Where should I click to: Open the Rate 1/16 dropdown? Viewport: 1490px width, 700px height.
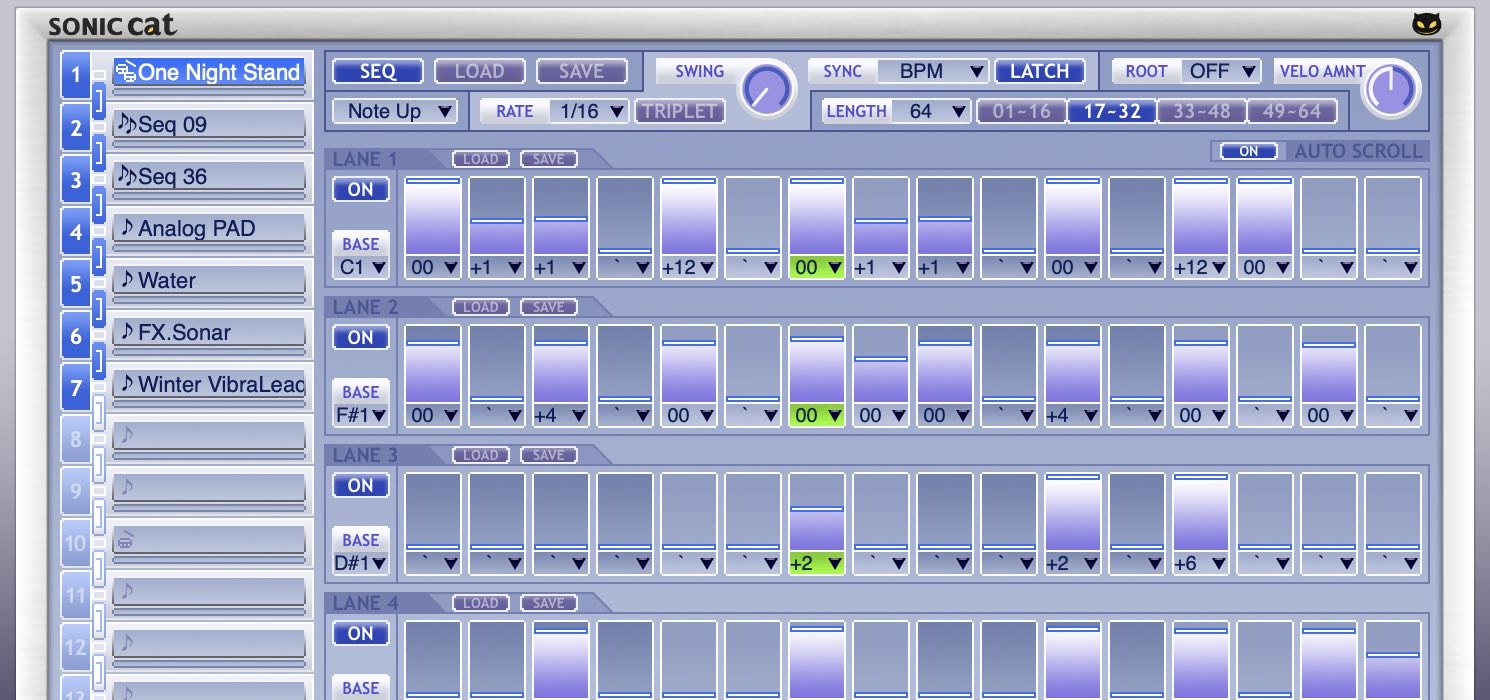(x=588, y=111)
